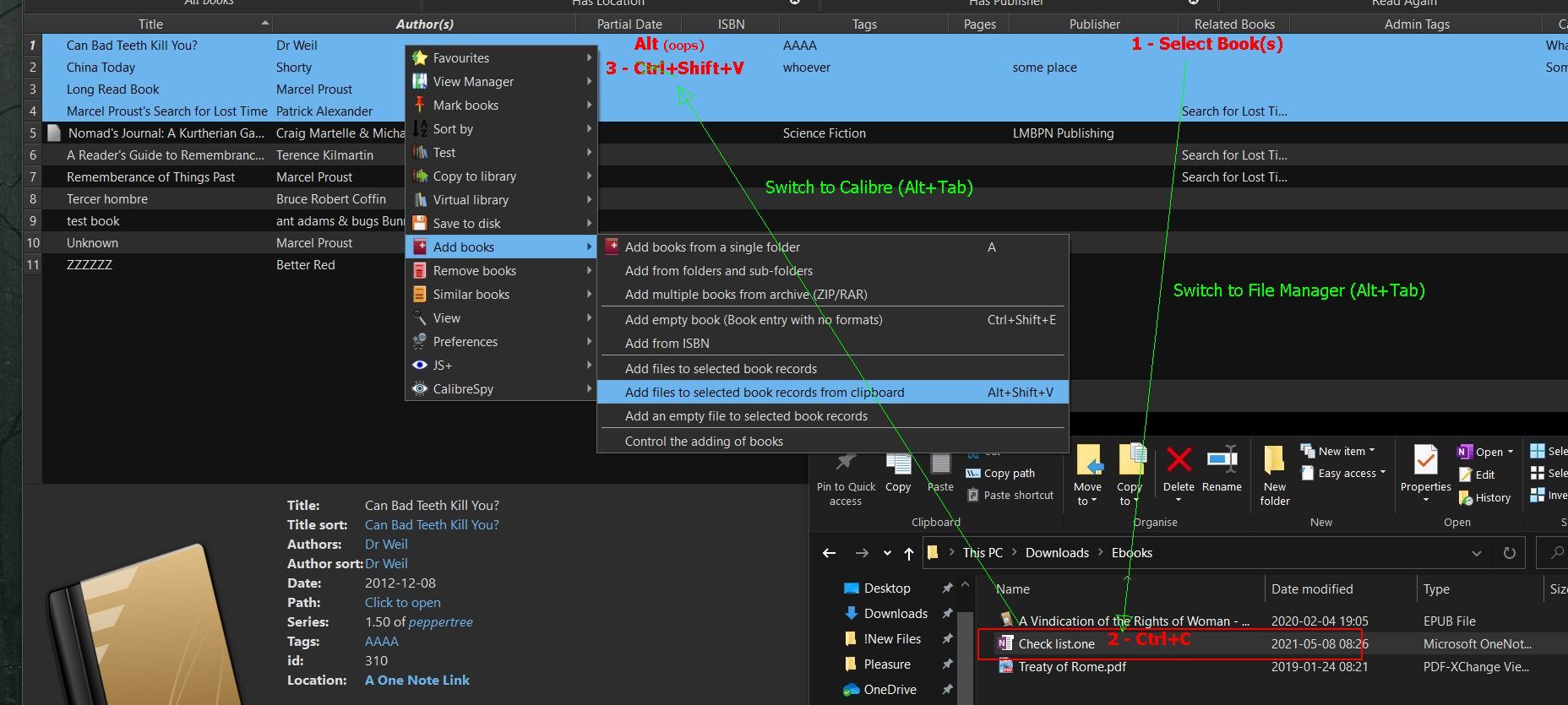Choose Add from folders and sub-folders

tap(832, 270)
